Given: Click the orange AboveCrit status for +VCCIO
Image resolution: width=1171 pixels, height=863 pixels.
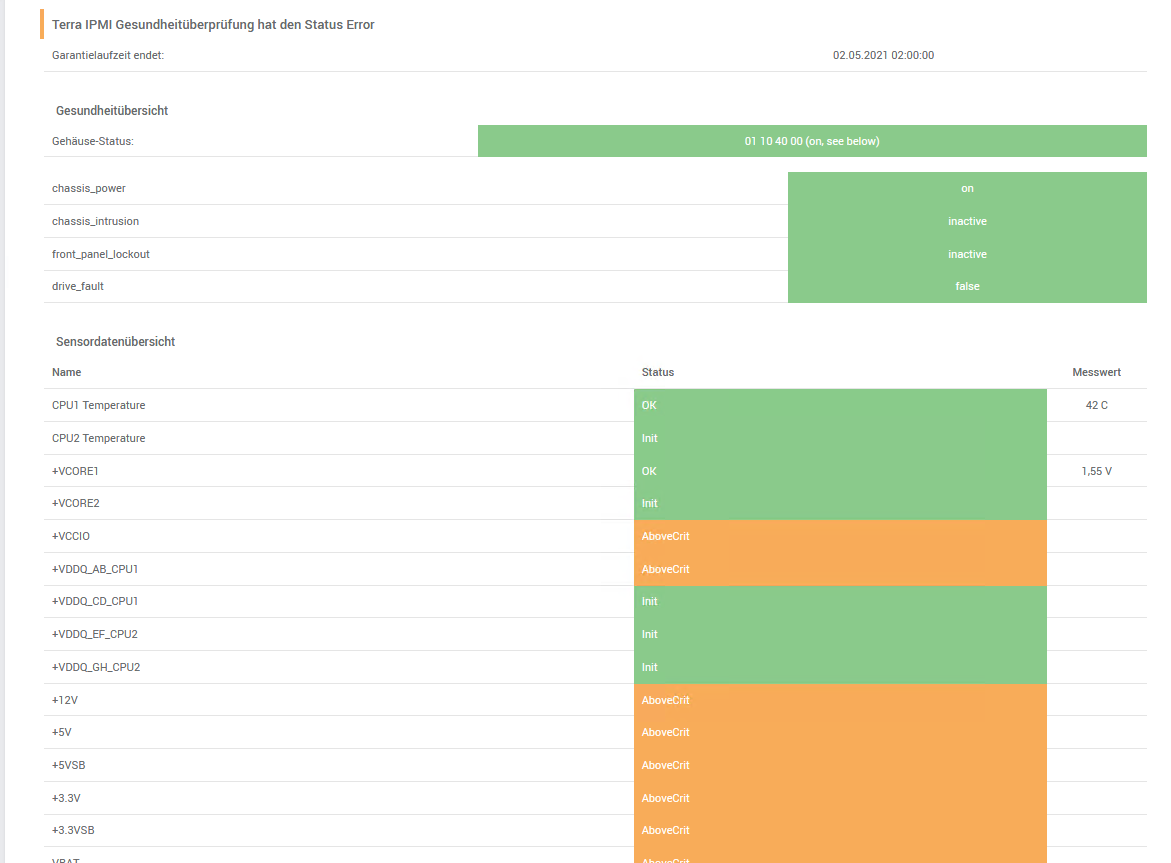Looking at the screenshot, I should [839, 536].
